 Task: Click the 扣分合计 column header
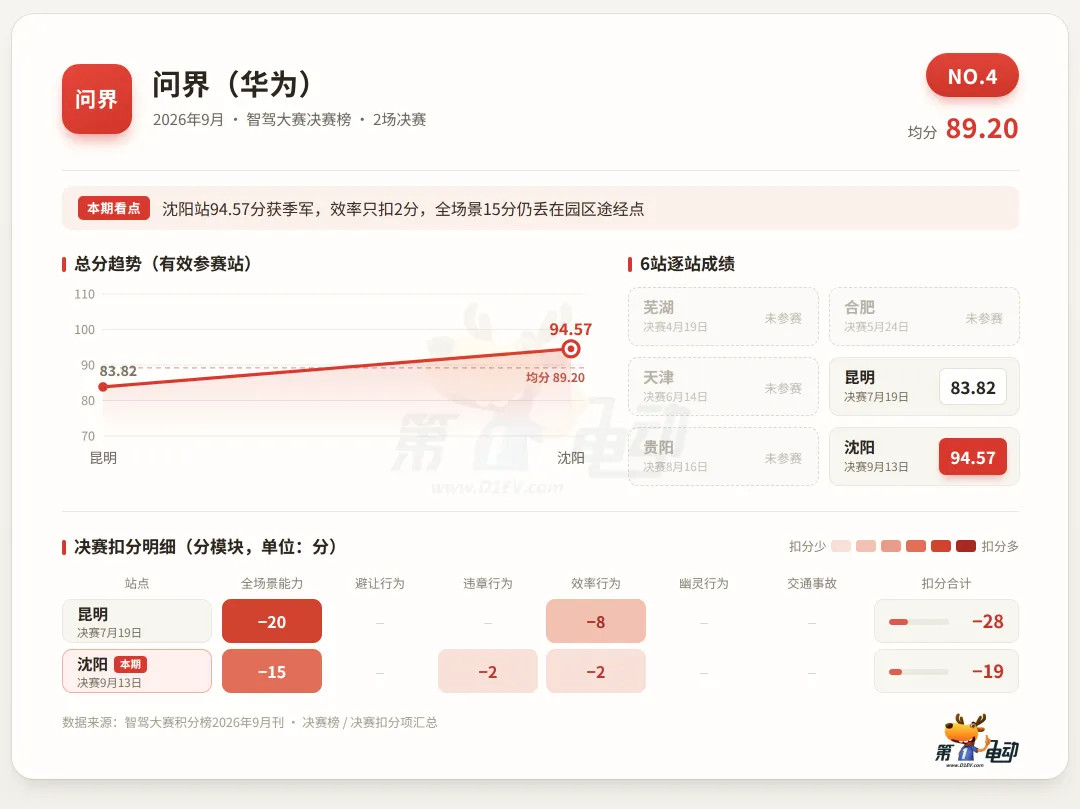(946, 583)
